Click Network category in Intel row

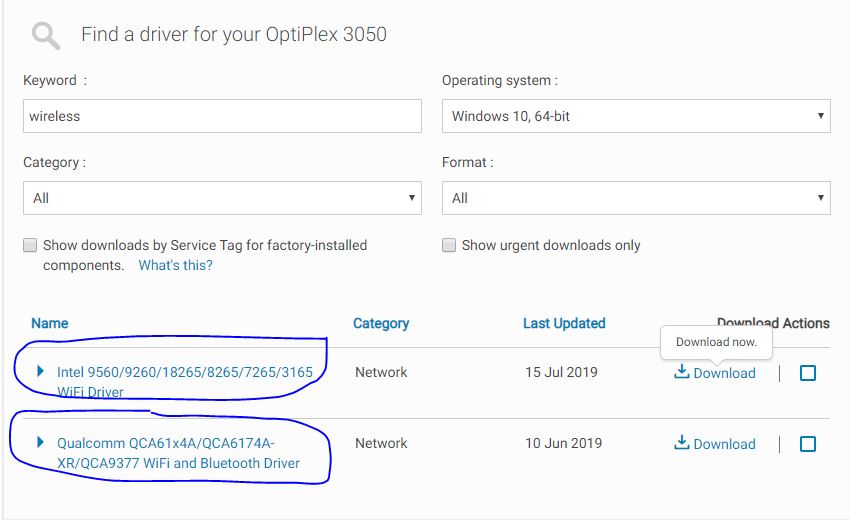point(381,372)
